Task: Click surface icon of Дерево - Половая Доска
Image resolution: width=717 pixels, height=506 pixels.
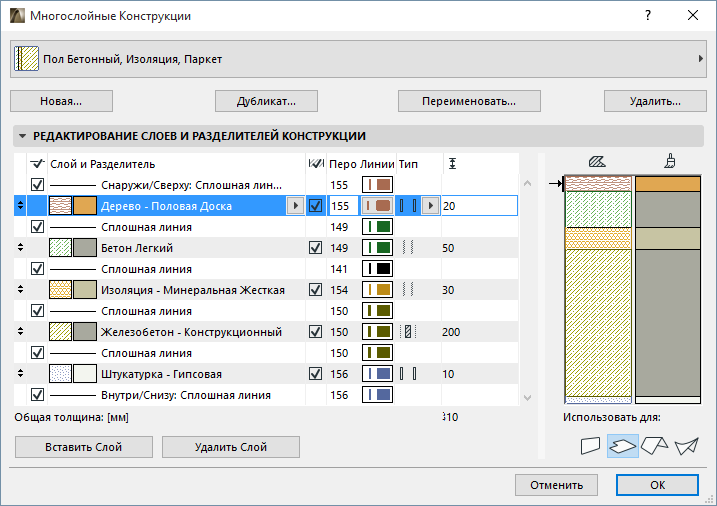Action: [x=85, y=206]
